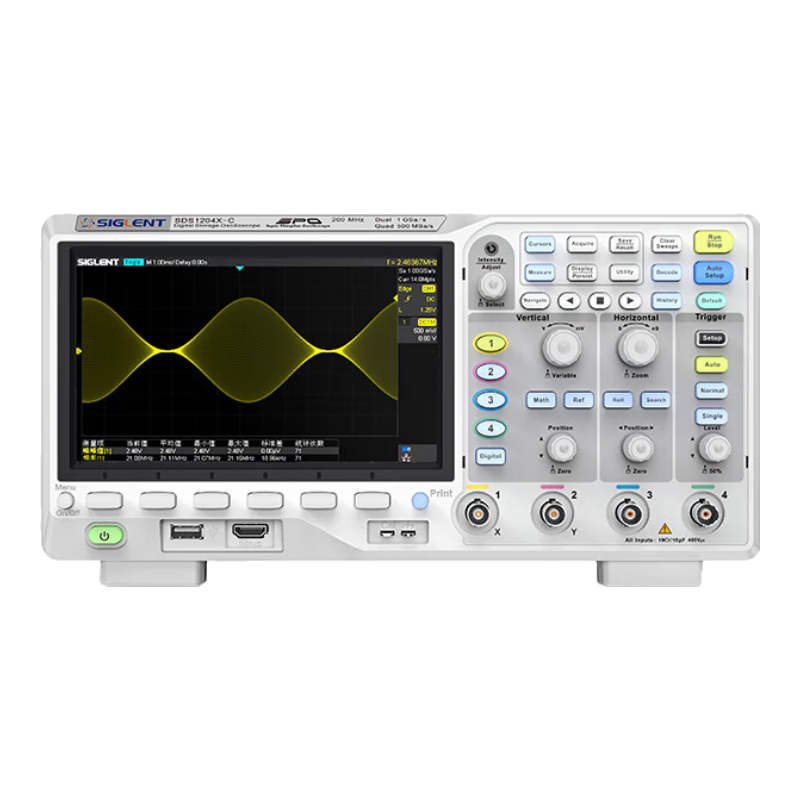Click the Vertical Variable scale knob
Viewport: 800px width, 800px height.
tap(561, 347)
